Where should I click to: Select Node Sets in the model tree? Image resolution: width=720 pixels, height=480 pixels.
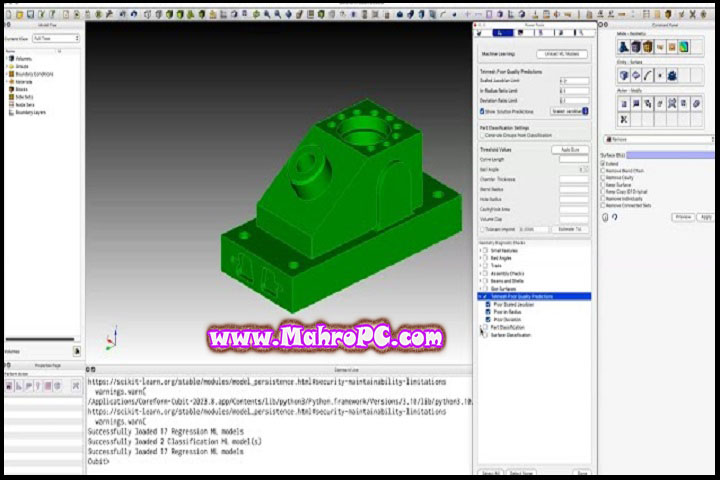(24, 105)
